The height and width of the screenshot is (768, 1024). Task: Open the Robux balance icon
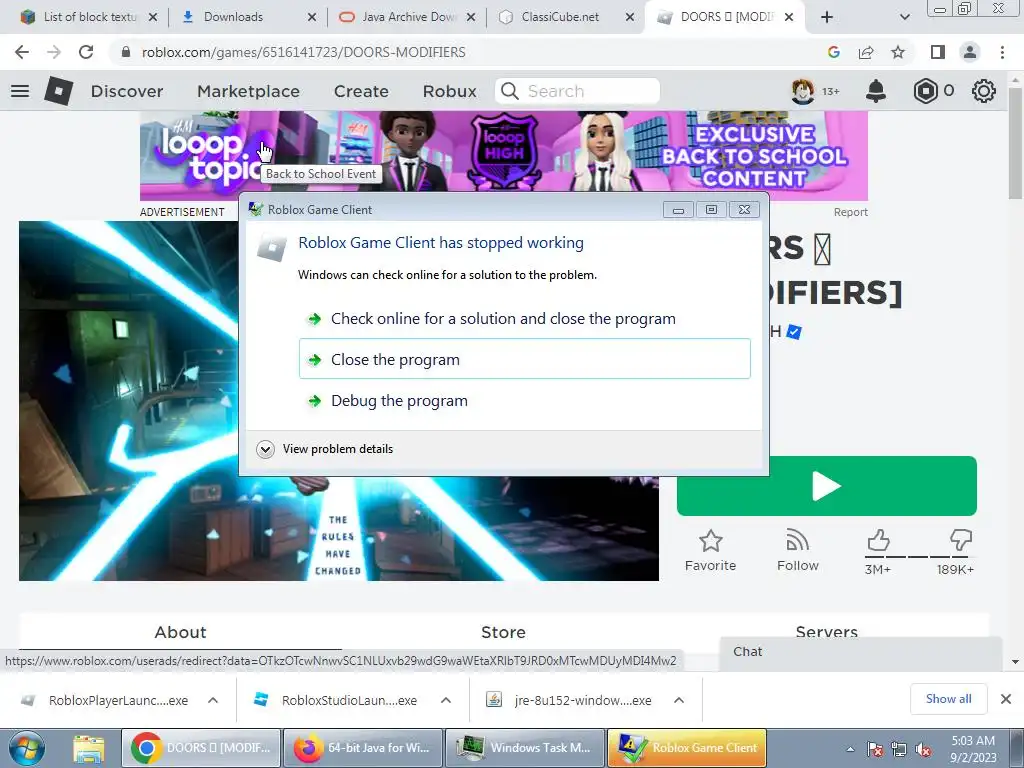tap(925, 91)
